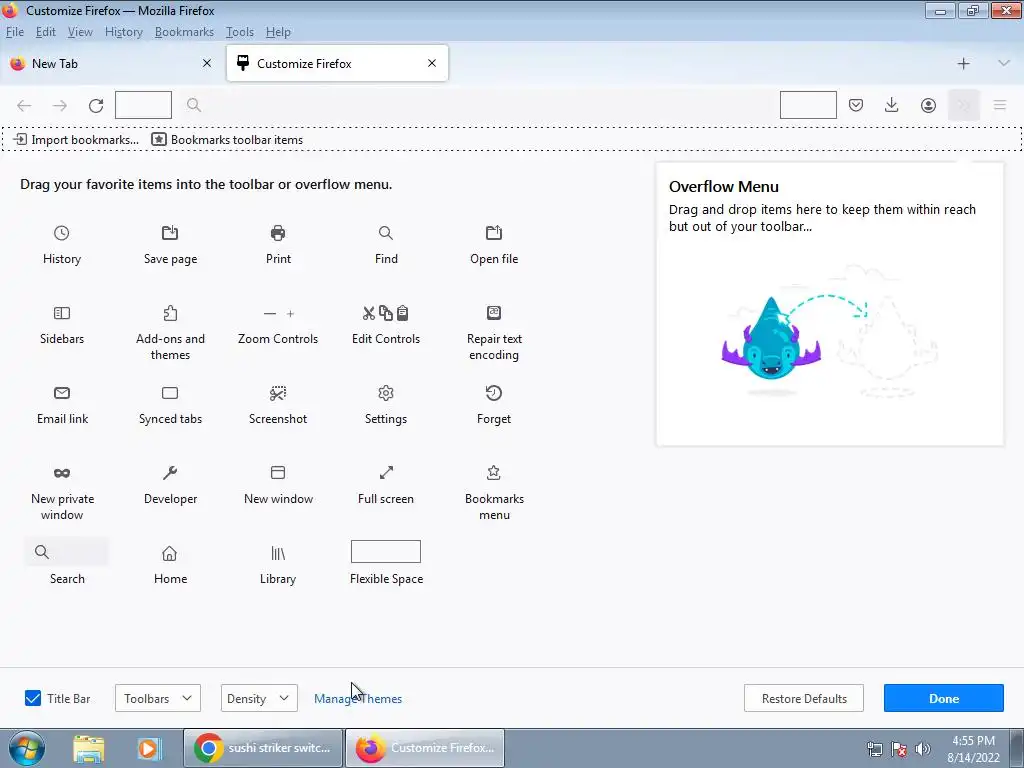Screen dimensions: 1024x768
Task: Select the Home house icon
Action: [x=170, y=553]
